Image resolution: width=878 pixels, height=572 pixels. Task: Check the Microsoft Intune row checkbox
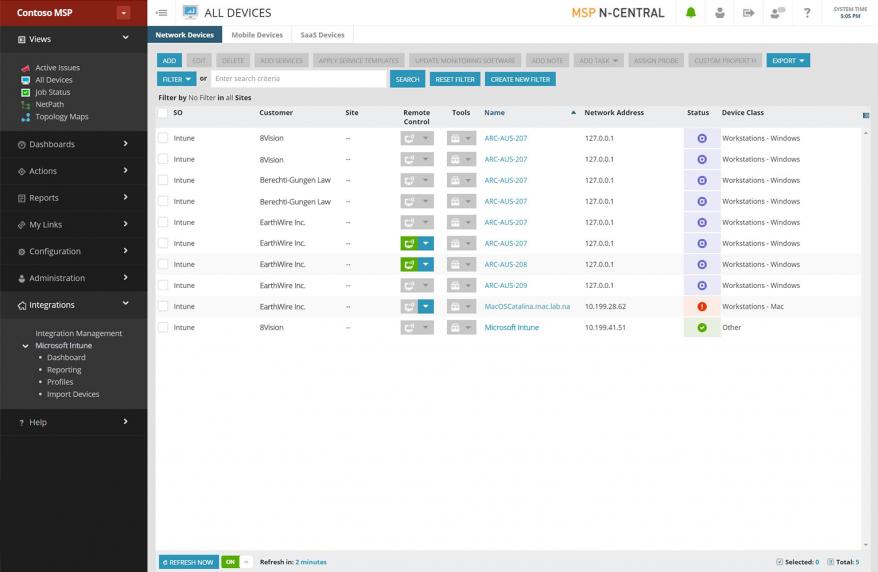[162, 327]
